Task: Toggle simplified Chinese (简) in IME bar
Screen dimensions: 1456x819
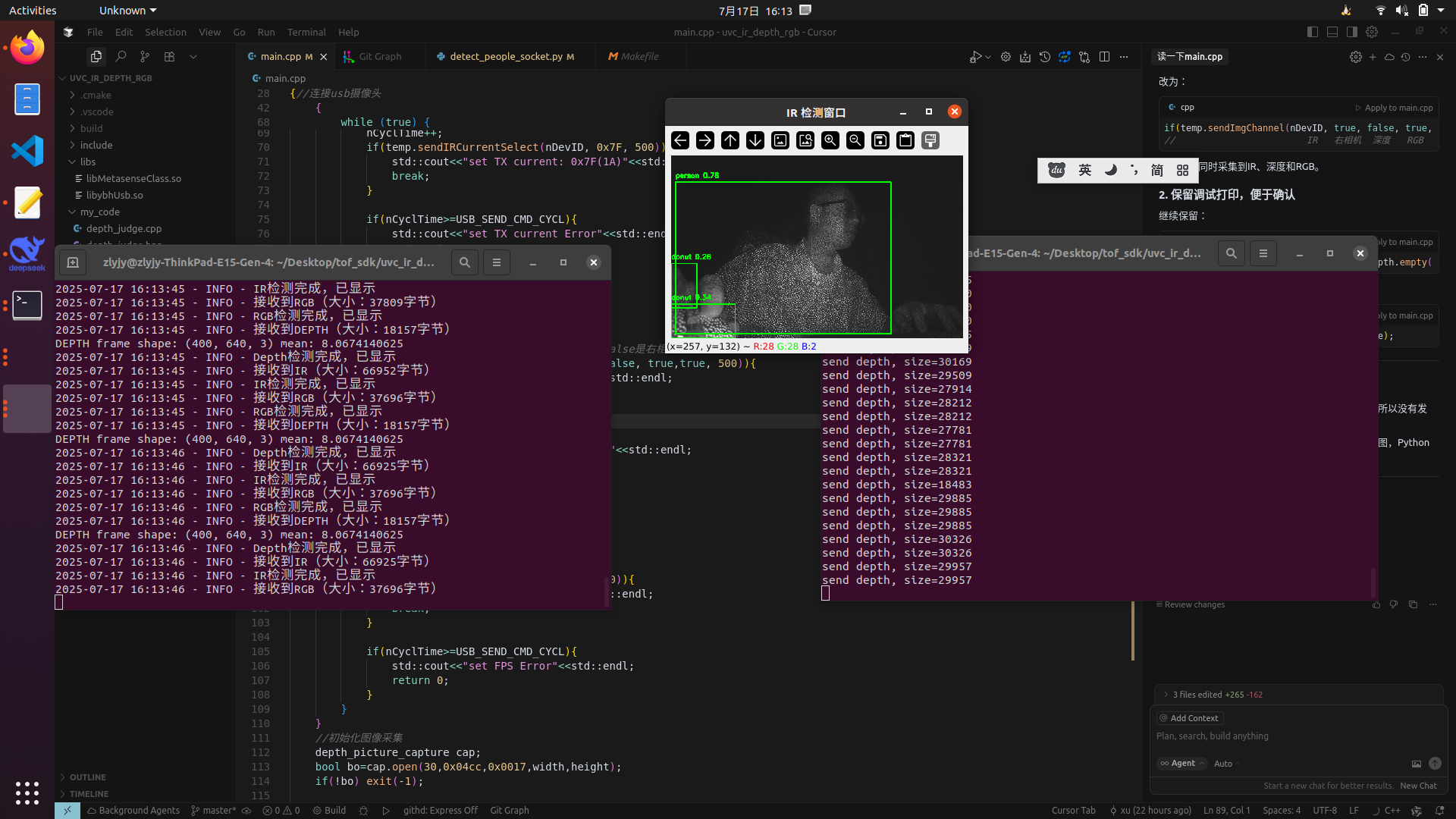Action: point(1157,170)
